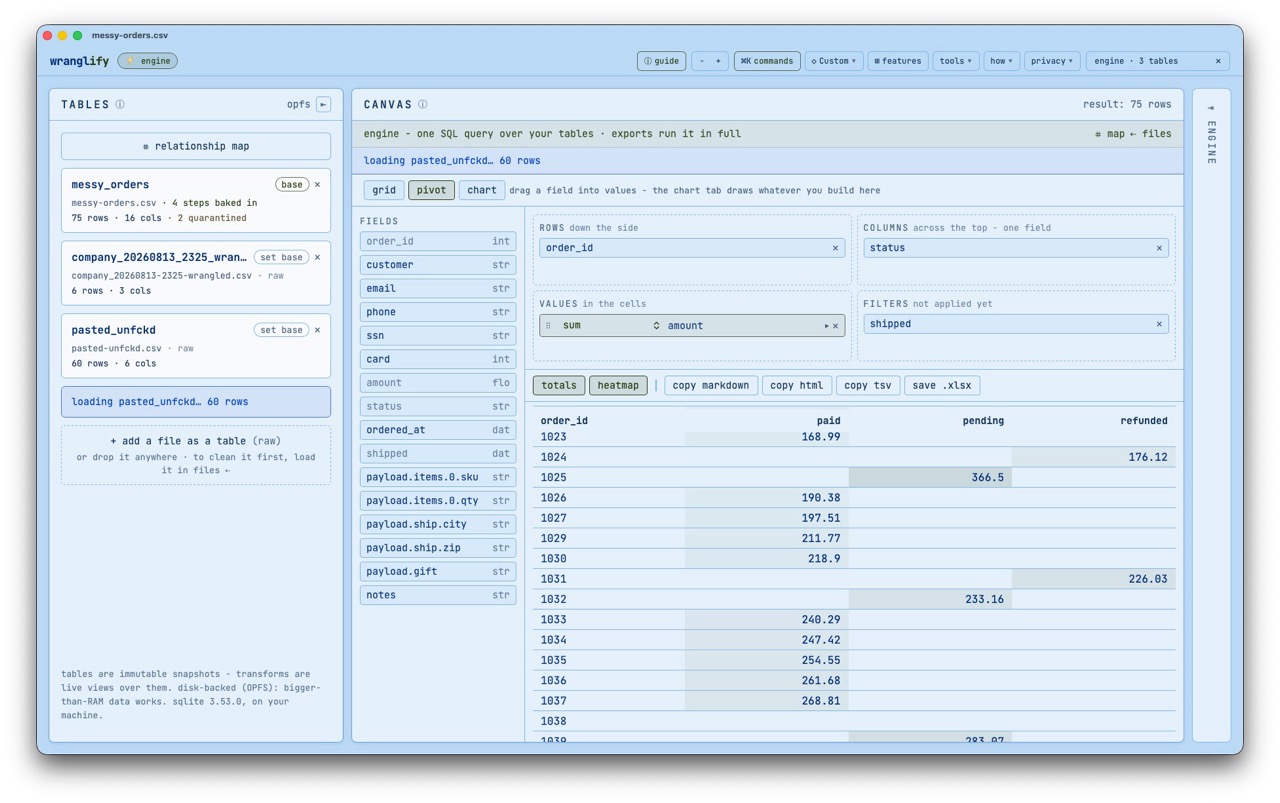Set pasted_unfckd table as base
Screen dimensions: 1280x803
tap(281, 329)
